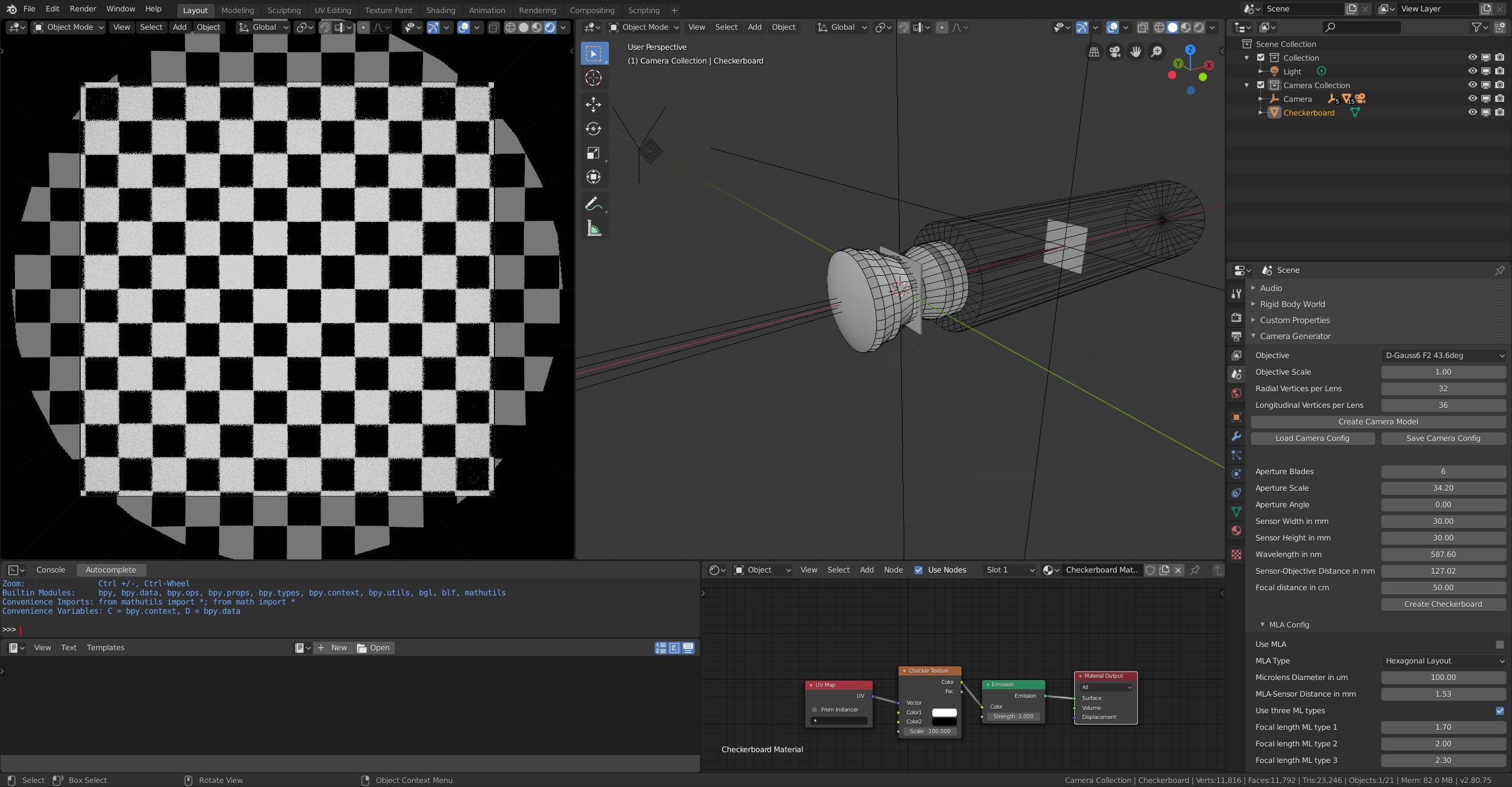
Task: Click the white Color1 swatch in Checker Texture
Action: pos(944,713)
